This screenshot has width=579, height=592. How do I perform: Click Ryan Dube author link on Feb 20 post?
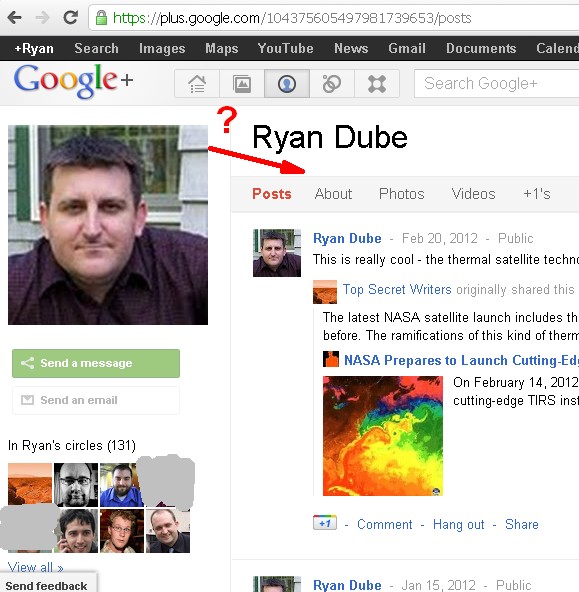347,239
